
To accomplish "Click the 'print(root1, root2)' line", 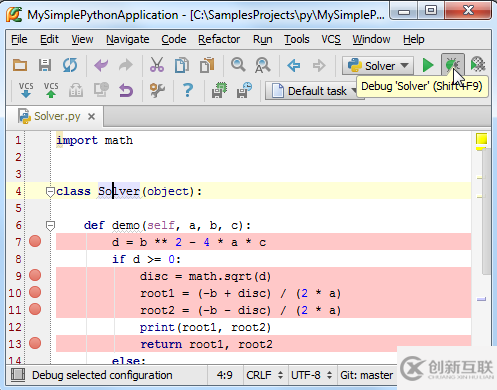I will 205,327.
